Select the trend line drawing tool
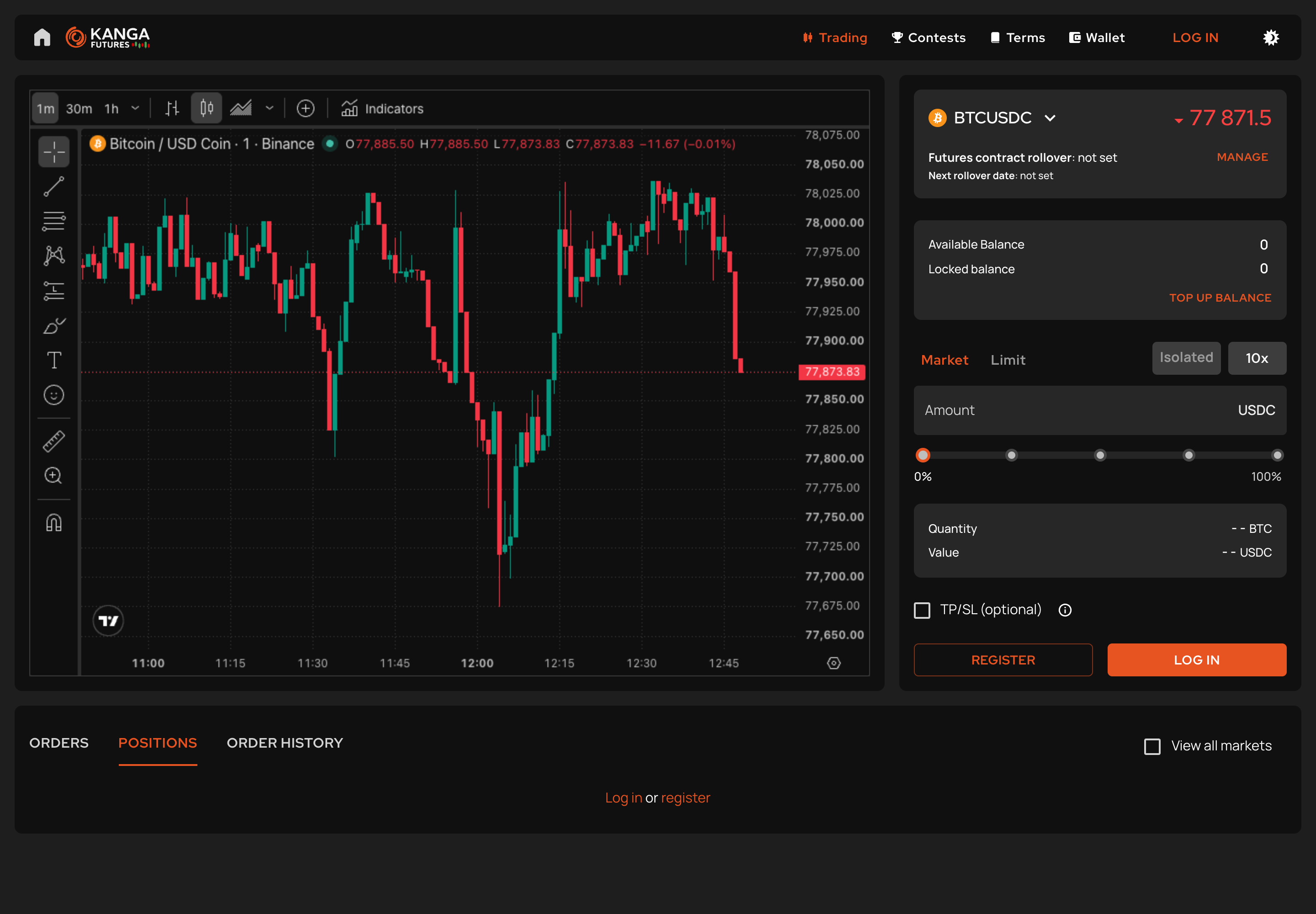The image size is (1316, 914). [x=54, y=187]
